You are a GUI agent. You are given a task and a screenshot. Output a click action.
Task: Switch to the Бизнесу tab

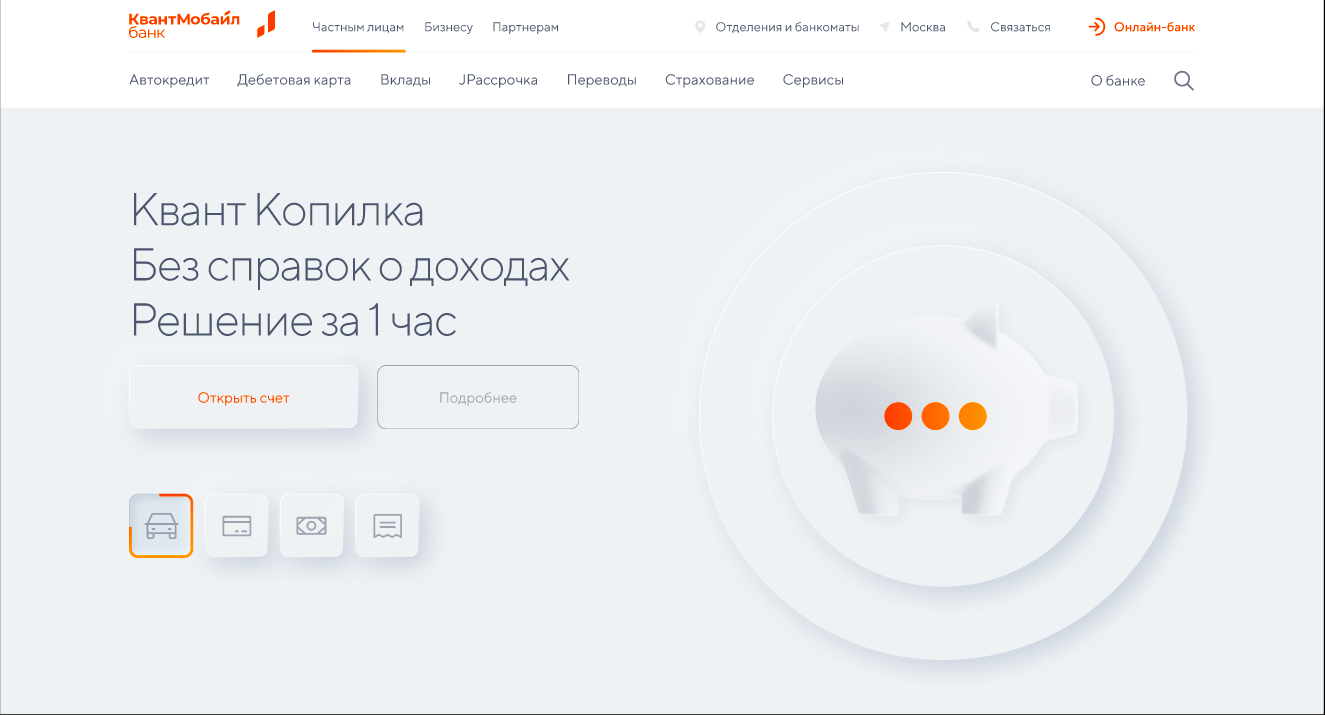pos(449,27)
